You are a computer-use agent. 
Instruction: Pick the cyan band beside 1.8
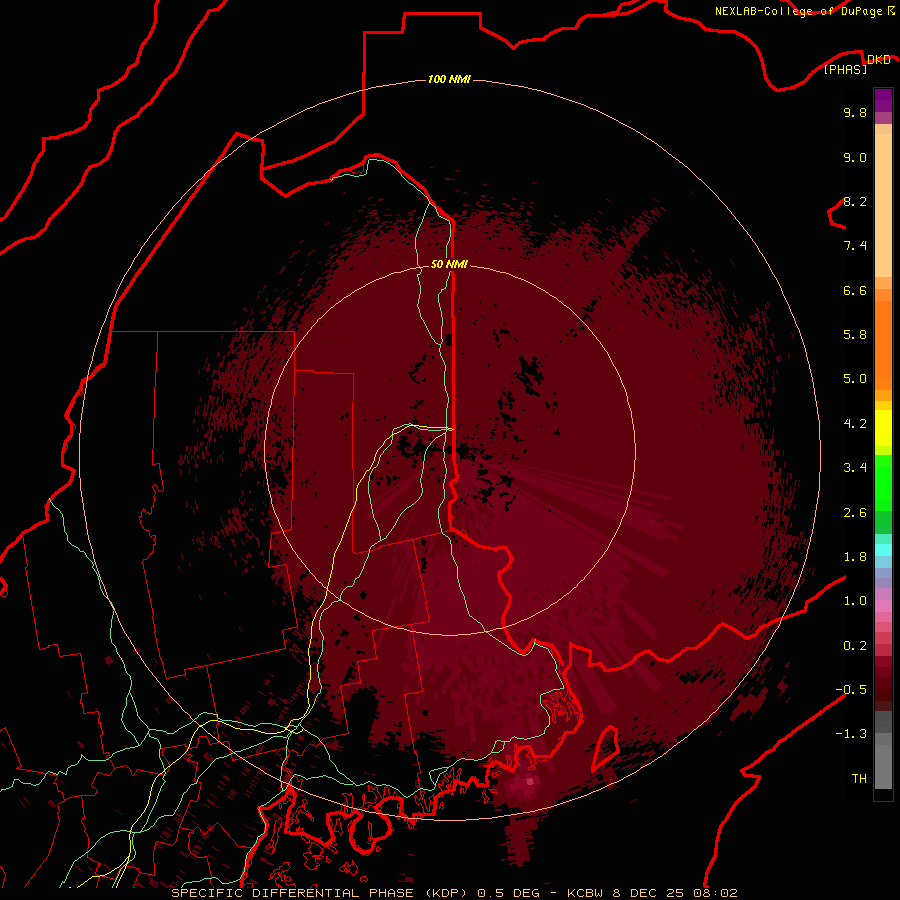click(x=883, y=550)
